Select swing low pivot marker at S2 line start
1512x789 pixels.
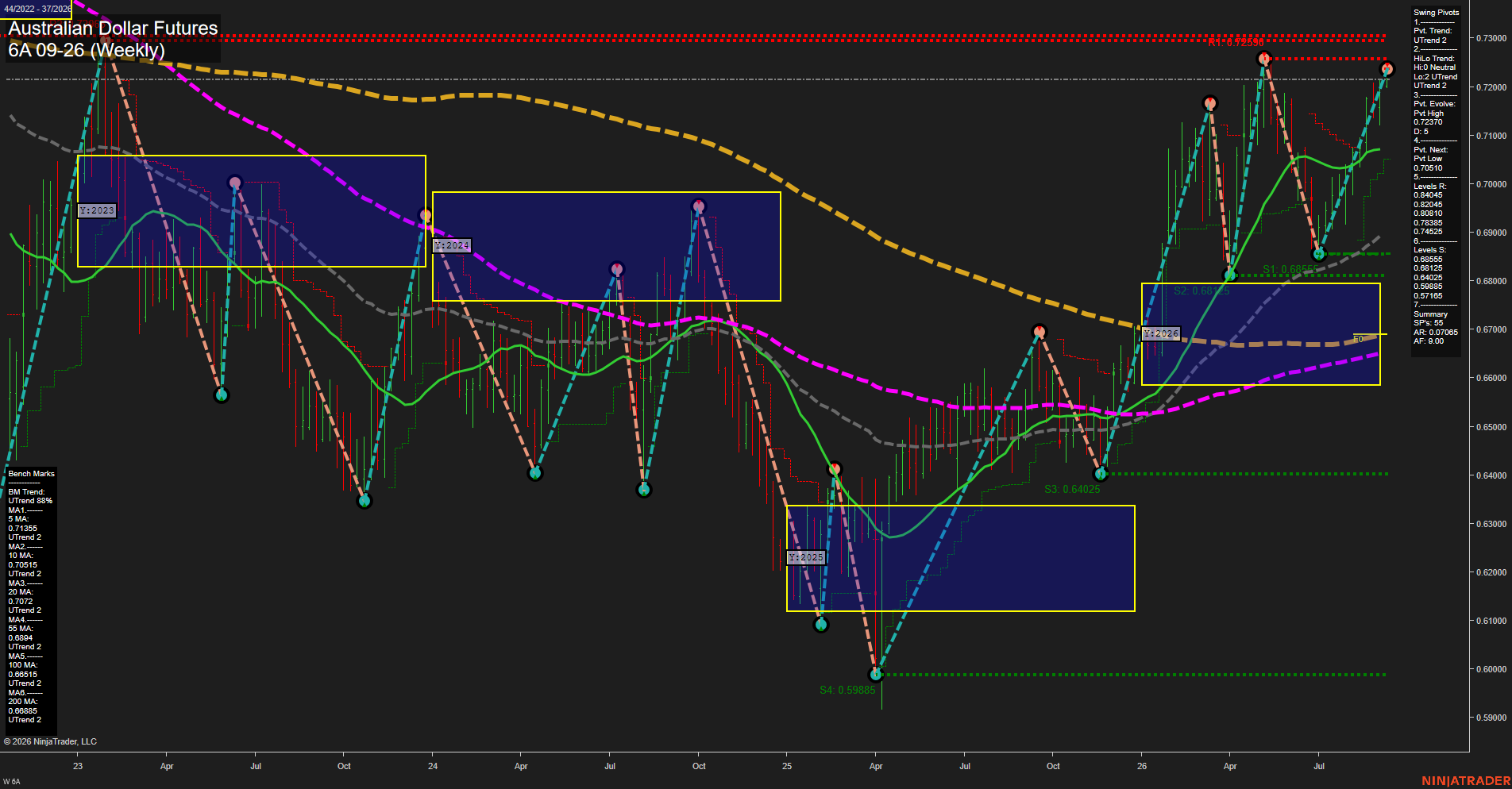point(1230,275)
